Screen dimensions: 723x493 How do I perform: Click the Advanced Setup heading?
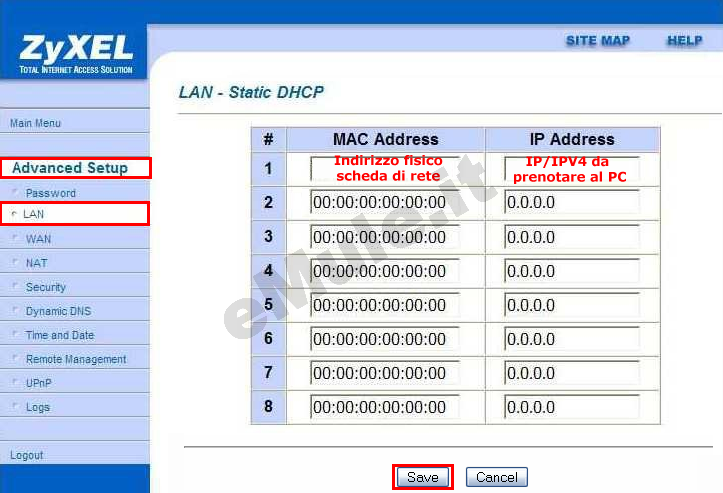(70, 168)
